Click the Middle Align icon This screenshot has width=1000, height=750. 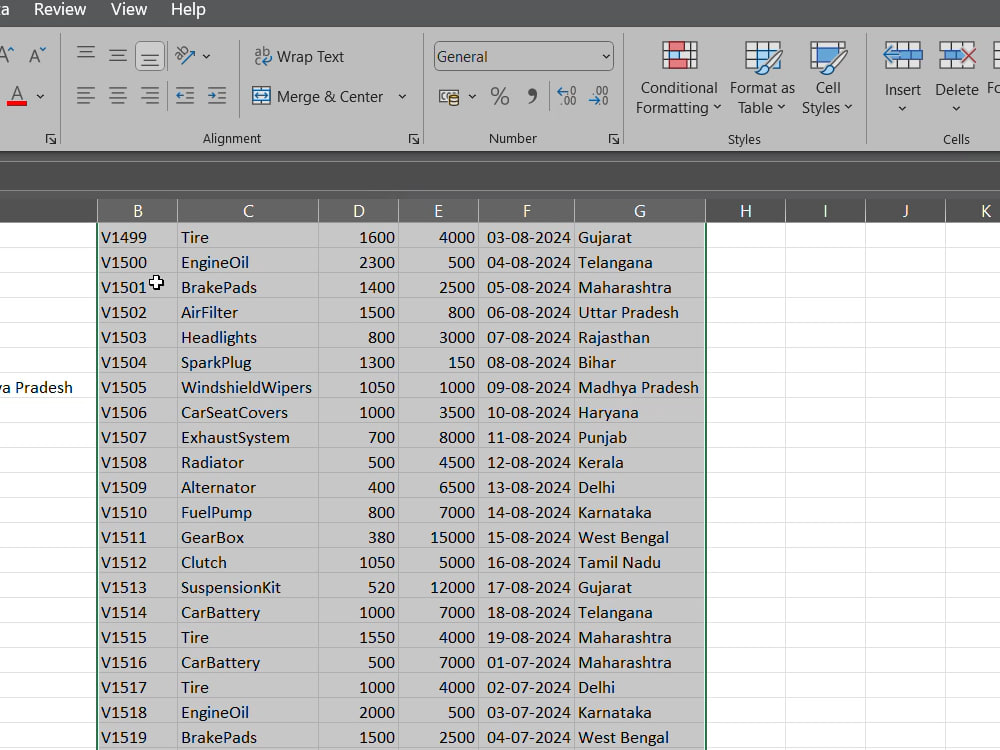[x=117, y=56]
